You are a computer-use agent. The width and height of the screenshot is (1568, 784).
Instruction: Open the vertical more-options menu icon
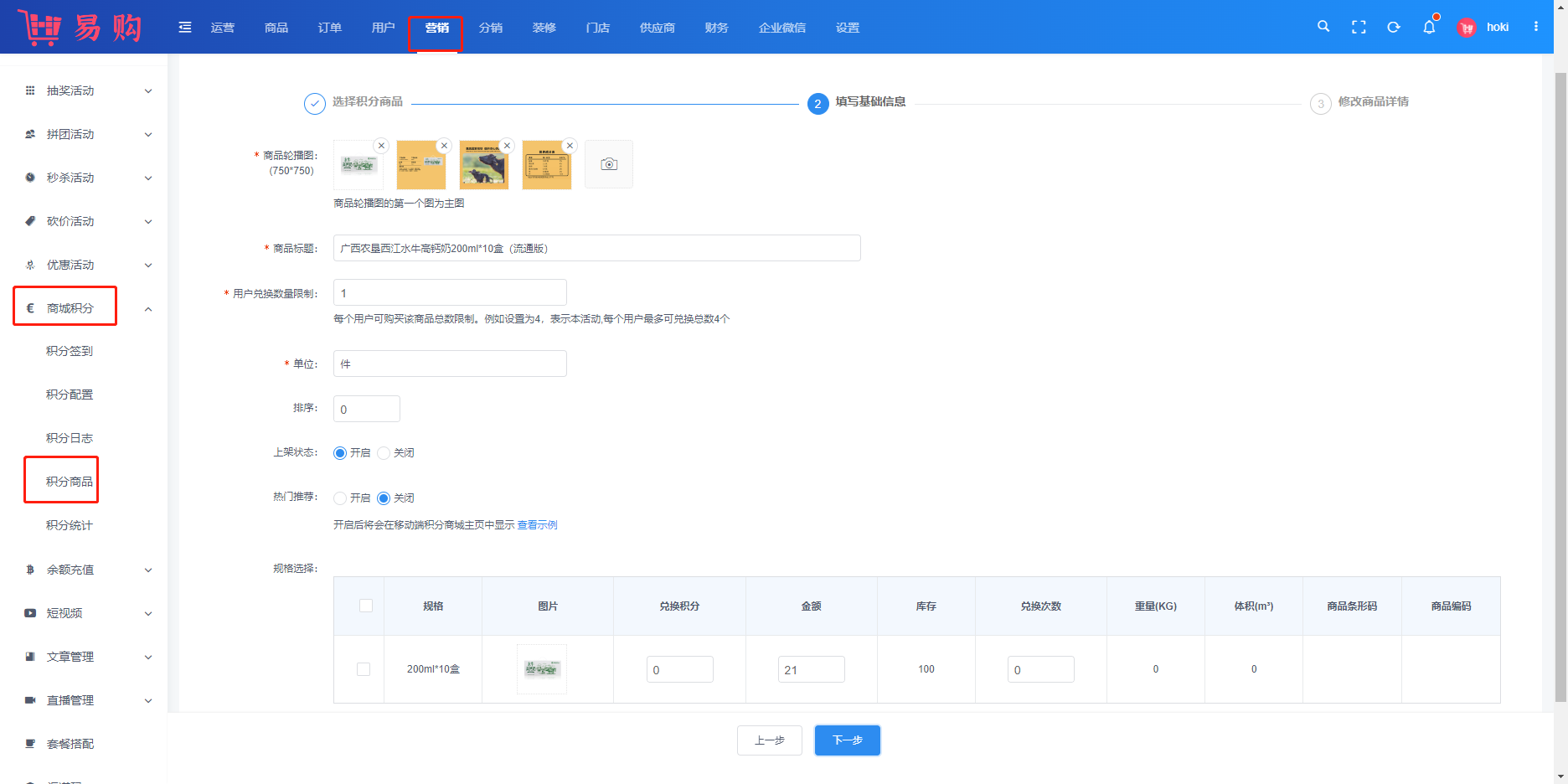pyautogui.click(x=1535, y=27)
